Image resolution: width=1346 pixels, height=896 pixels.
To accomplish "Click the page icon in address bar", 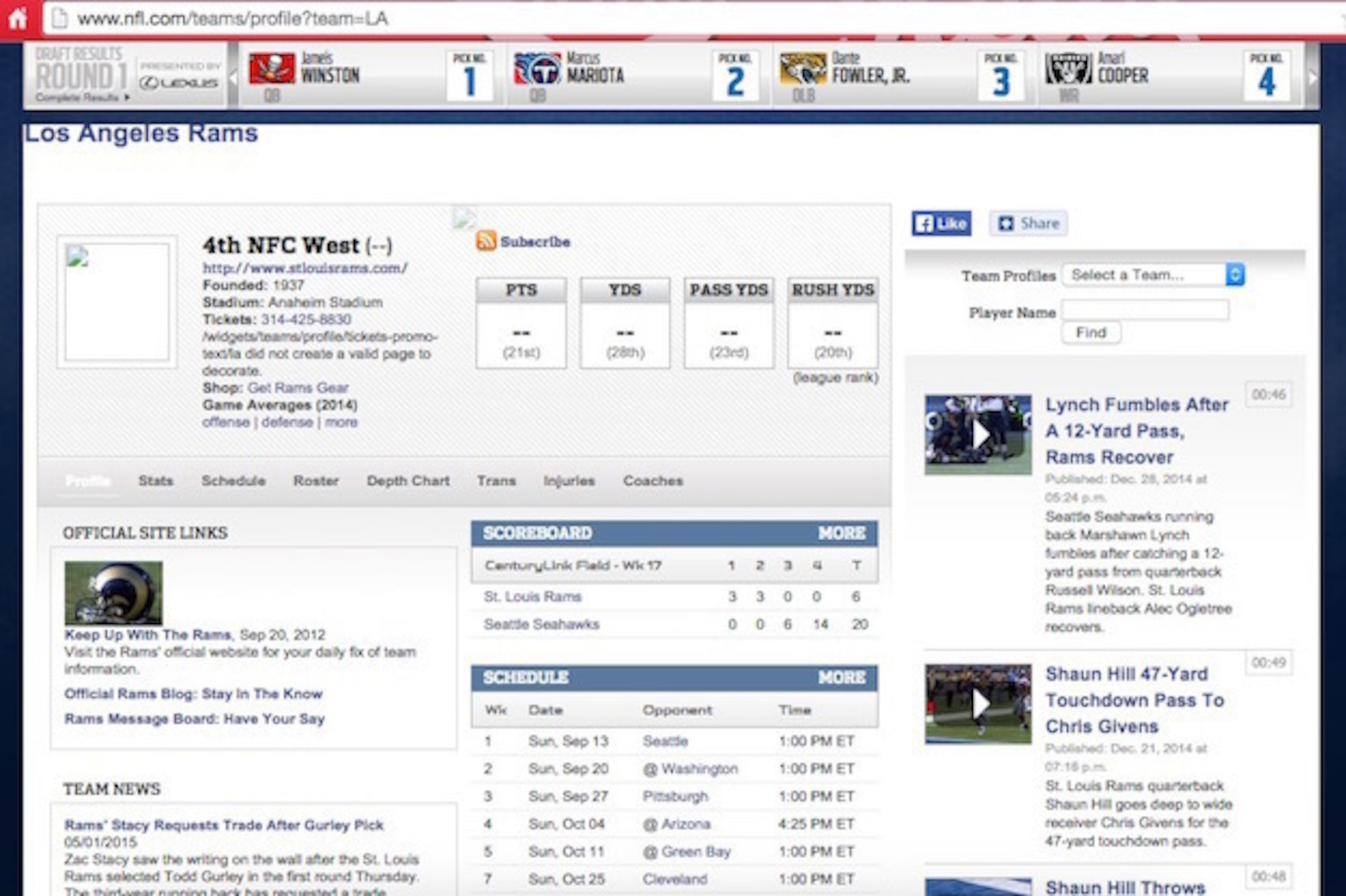I will (x=59, y=19).
